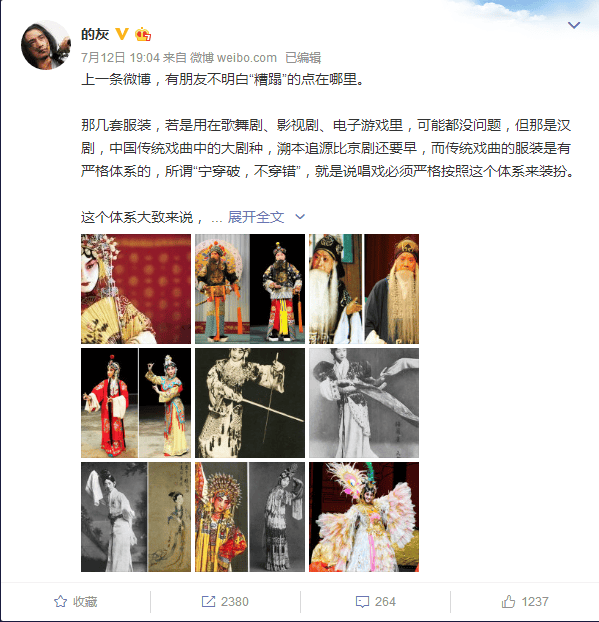This screenshot has width=599, height=622.
Task: Open thumbnail with lady in white and painting
Action: 136,517
